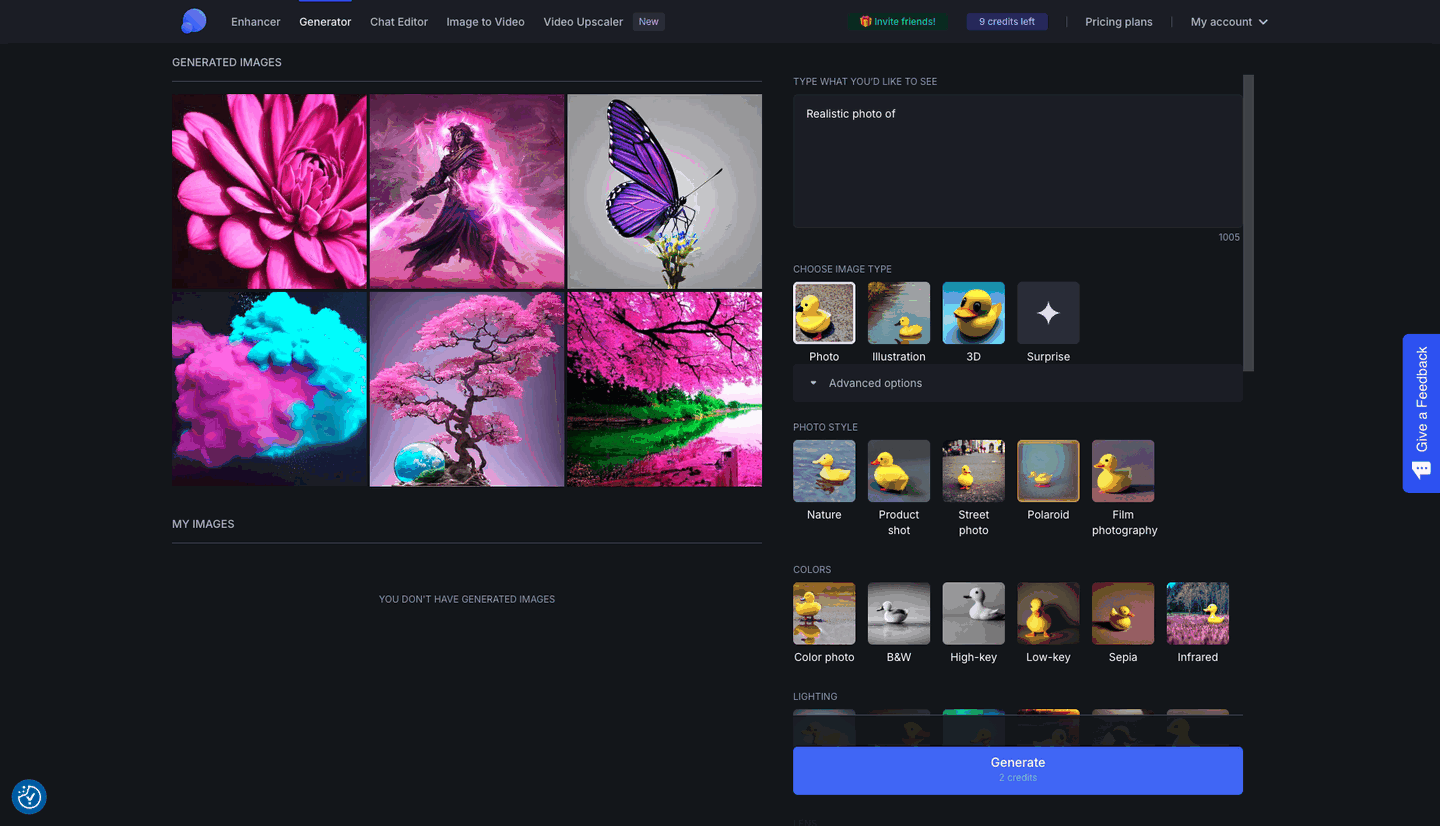1440x826 pixels.
Task: Click the blue app logo icon
Action: [x=193, y=21]
